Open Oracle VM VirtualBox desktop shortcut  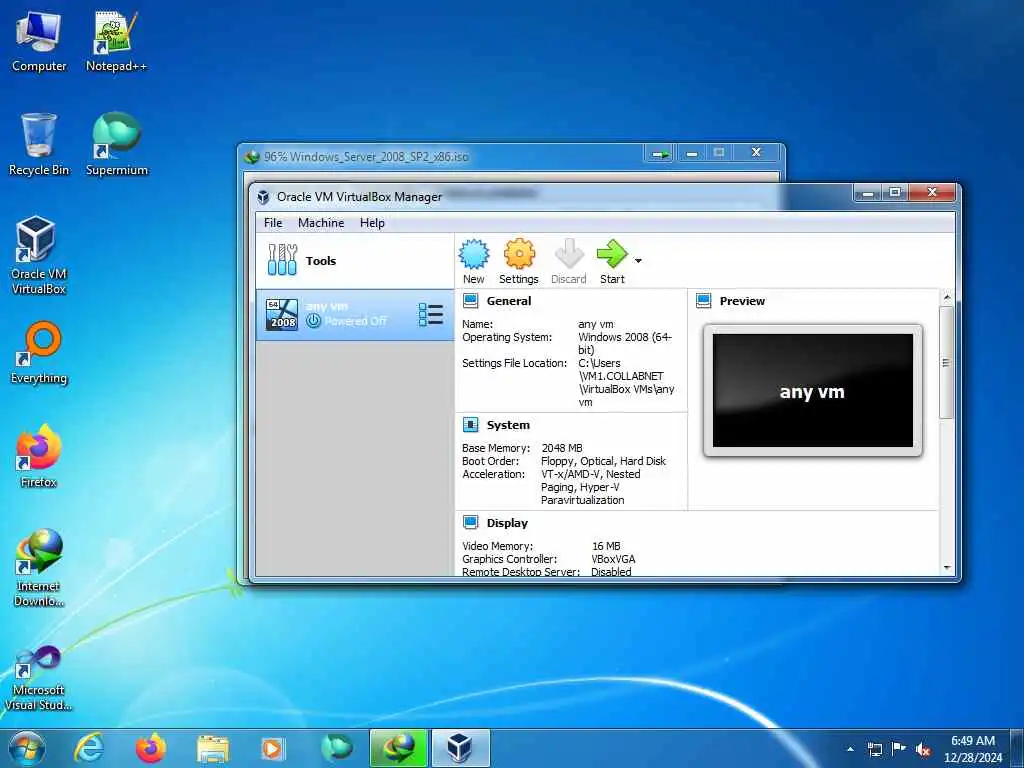pos(39,255)
